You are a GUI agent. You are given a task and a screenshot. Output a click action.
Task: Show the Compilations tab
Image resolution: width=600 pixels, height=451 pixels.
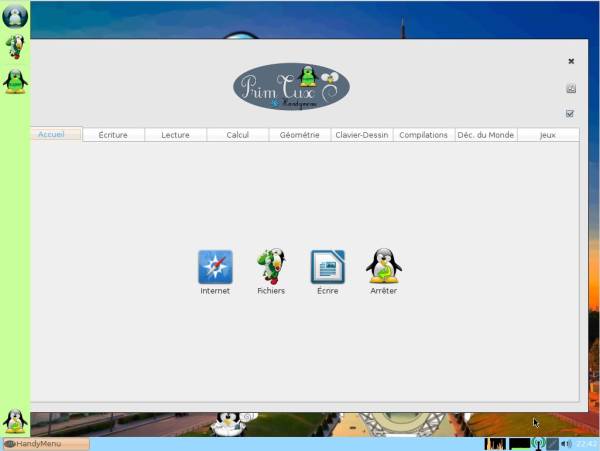424,135
